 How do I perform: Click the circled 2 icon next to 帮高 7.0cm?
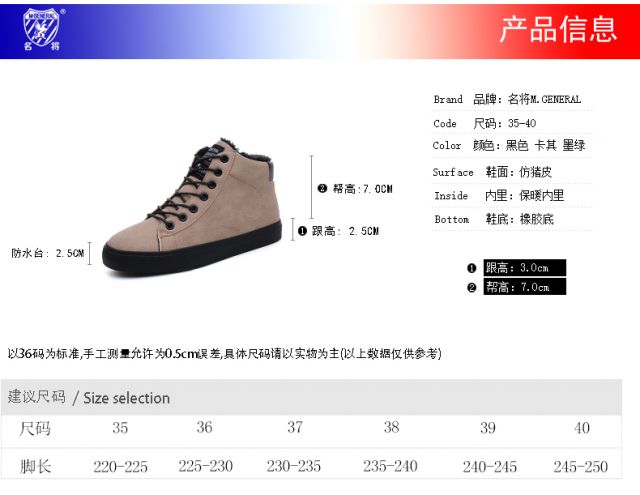coord(471,288)
